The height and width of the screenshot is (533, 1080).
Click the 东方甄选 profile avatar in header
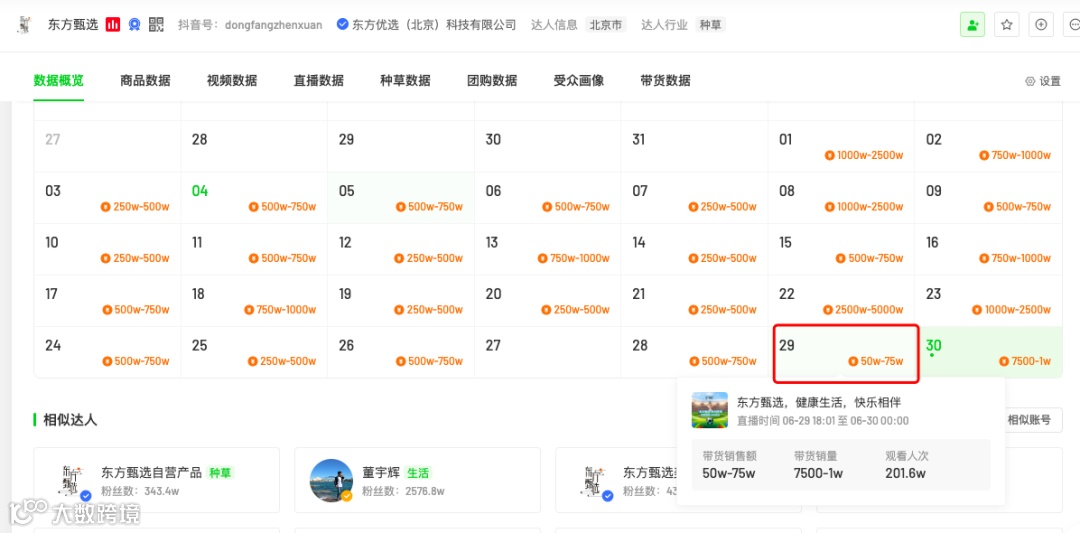(x=25, y=25)
